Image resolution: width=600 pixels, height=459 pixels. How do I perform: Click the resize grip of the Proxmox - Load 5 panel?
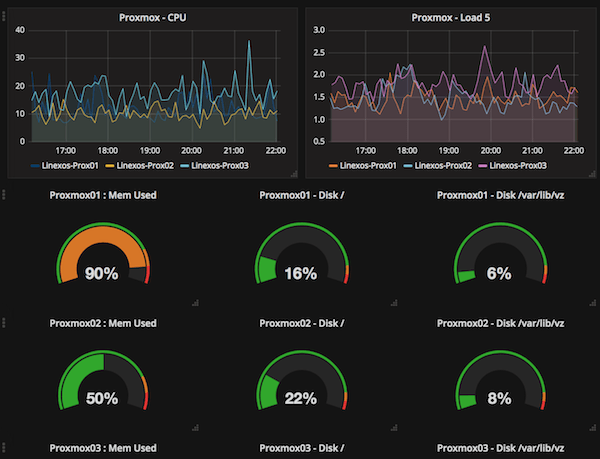click(x=592, y=174)
